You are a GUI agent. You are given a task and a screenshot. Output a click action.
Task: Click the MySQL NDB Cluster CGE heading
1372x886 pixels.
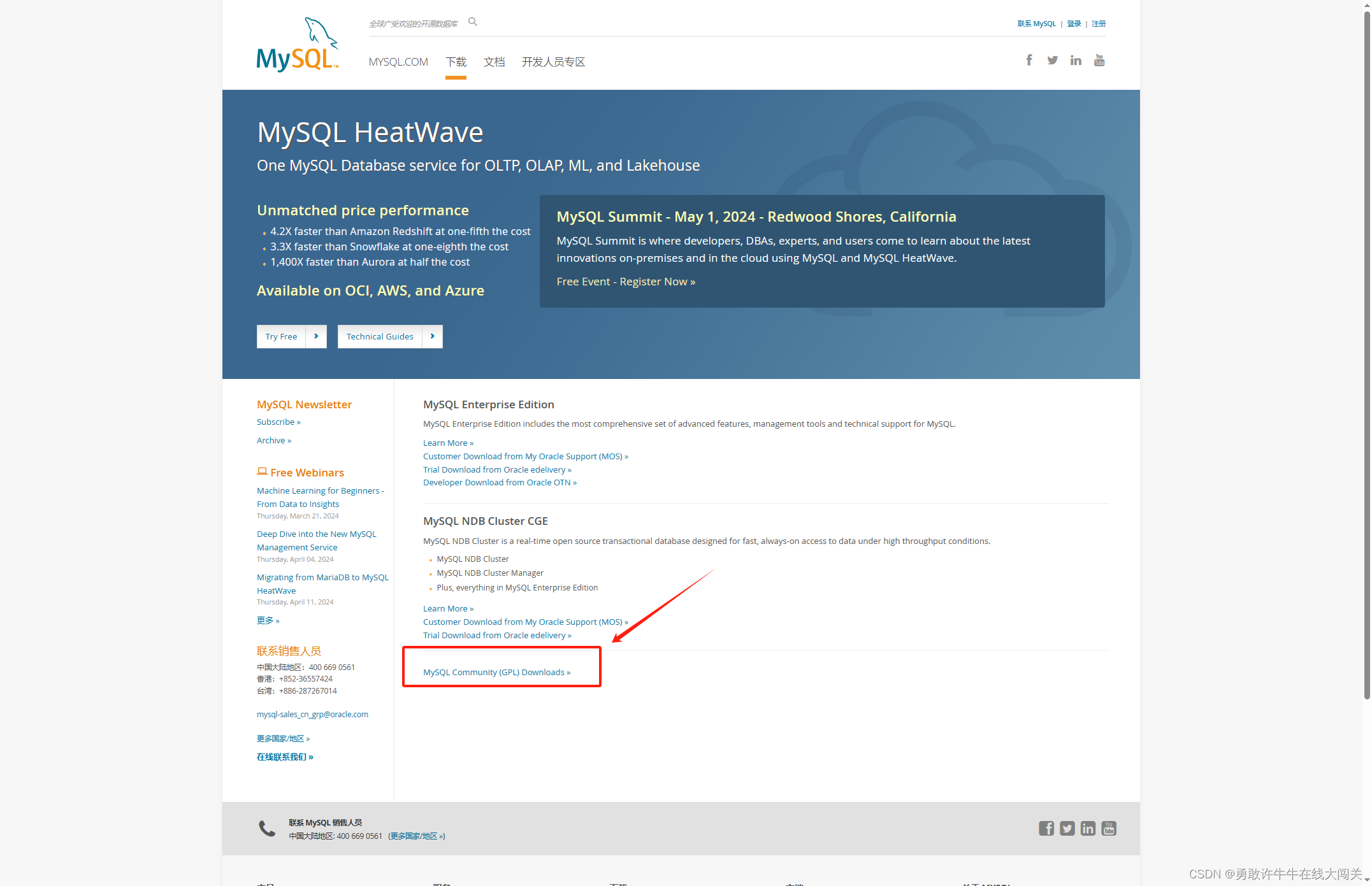[x=486, y=521]
